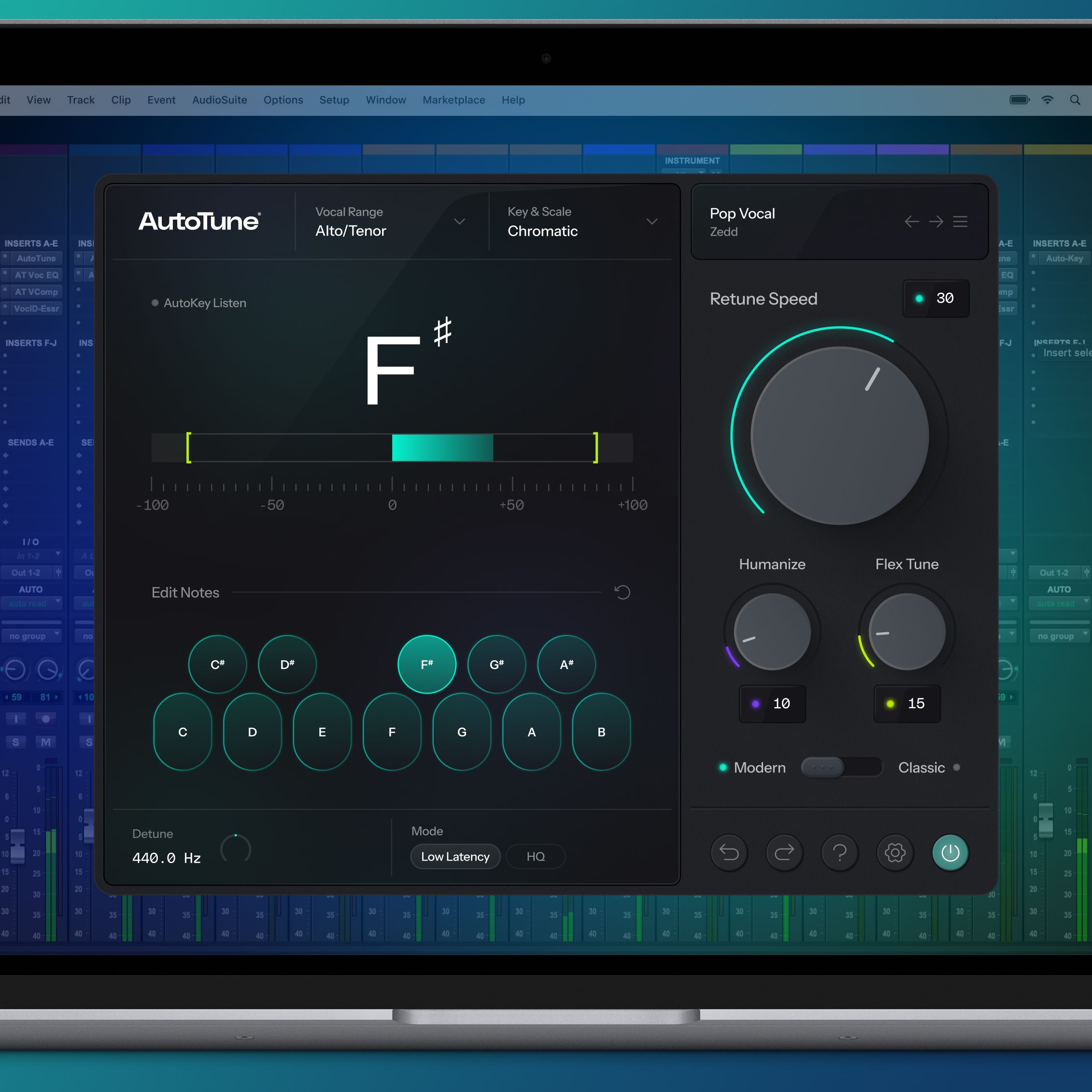This screenshot has width=1092, height=1092.
Task: Open the Marketplace menu
Action: (x=454, y=100)
